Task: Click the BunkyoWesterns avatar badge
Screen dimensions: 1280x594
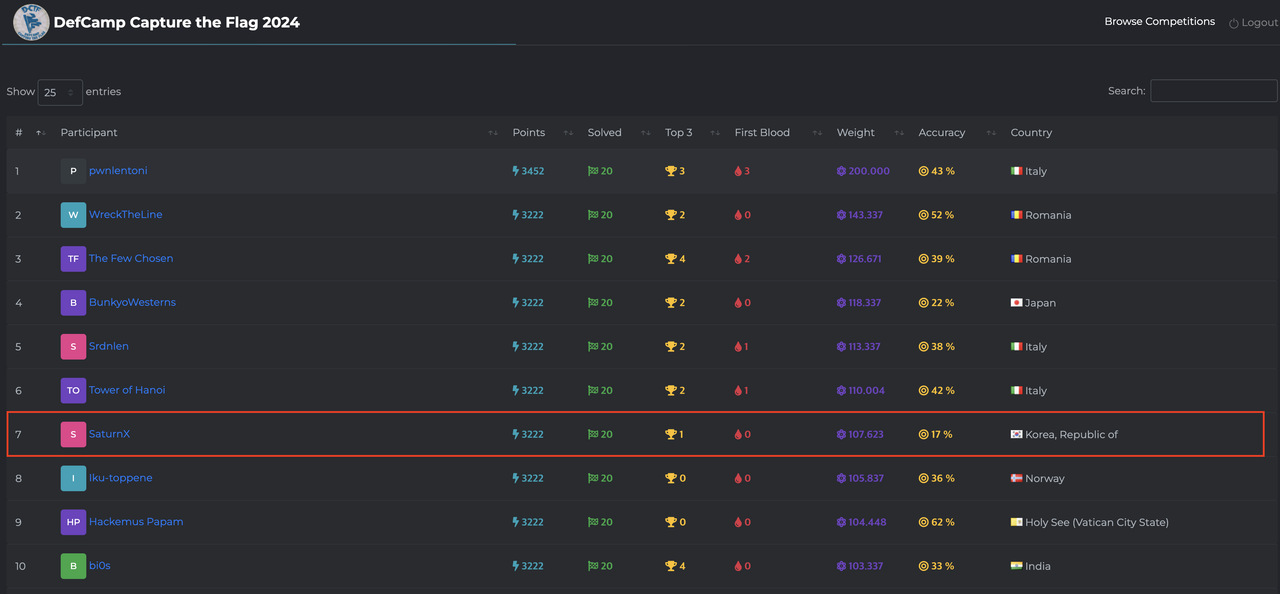Action: (73, 303)
